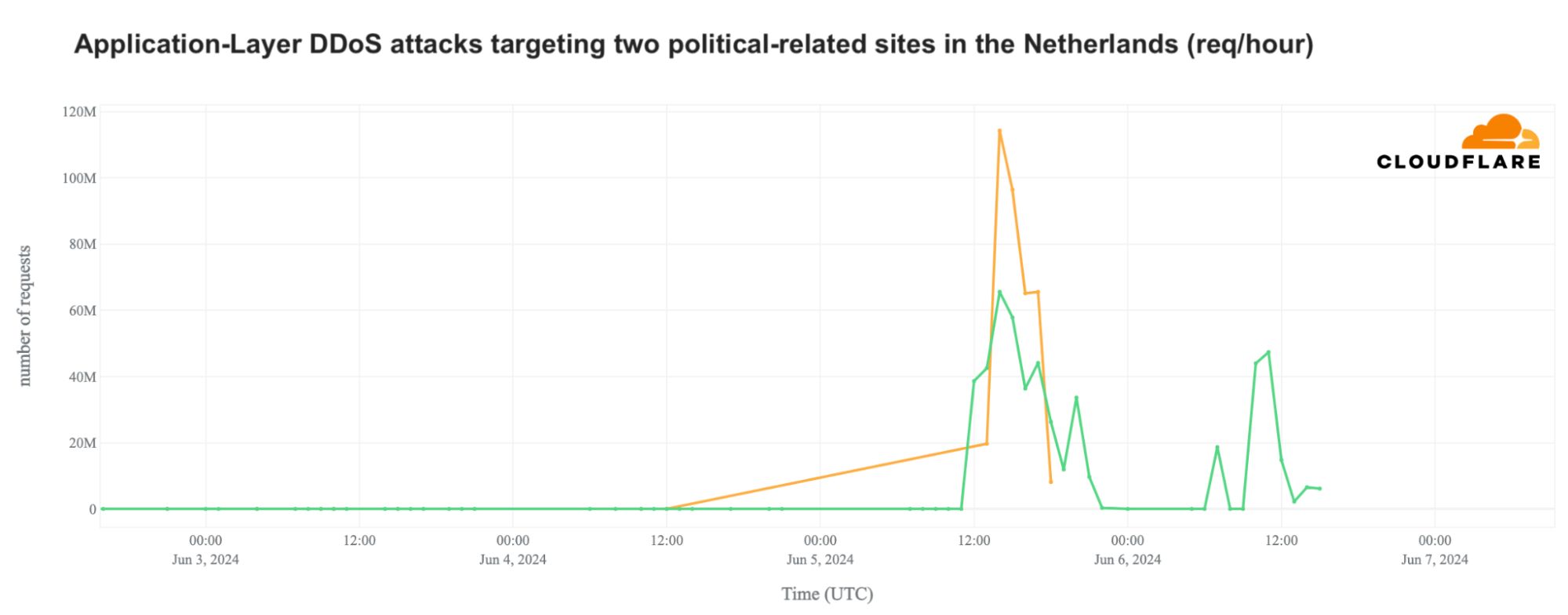Click the CLOUDFLARE wordmark text
This screenshot has width=1568, height=615.
click(1458, 162)
